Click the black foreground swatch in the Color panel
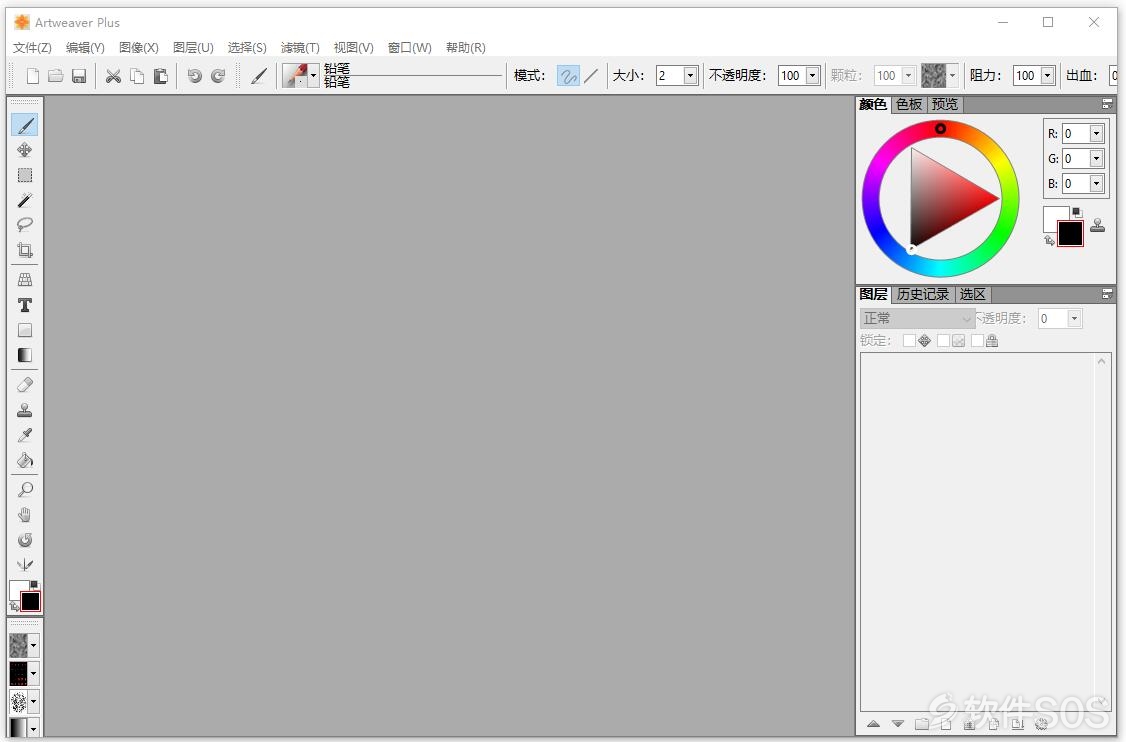Viewport: 1126px width, 742px height. (1071, 234)
